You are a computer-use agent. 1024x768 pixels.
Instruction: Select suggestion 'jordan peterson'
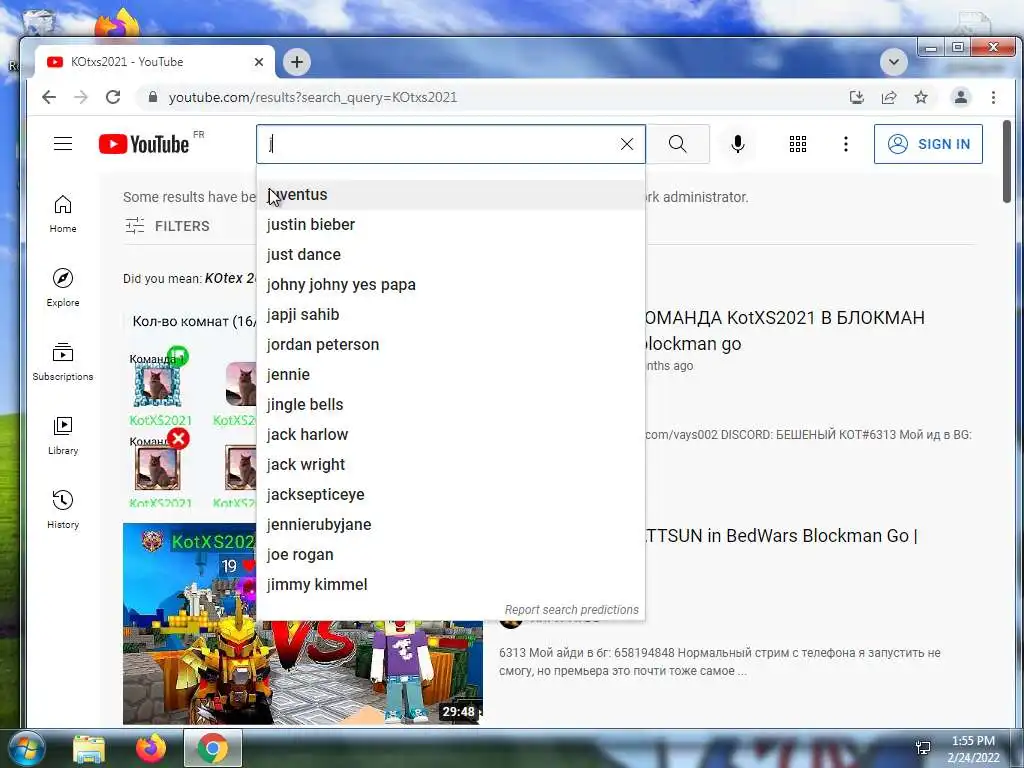(x=451, y=345)
